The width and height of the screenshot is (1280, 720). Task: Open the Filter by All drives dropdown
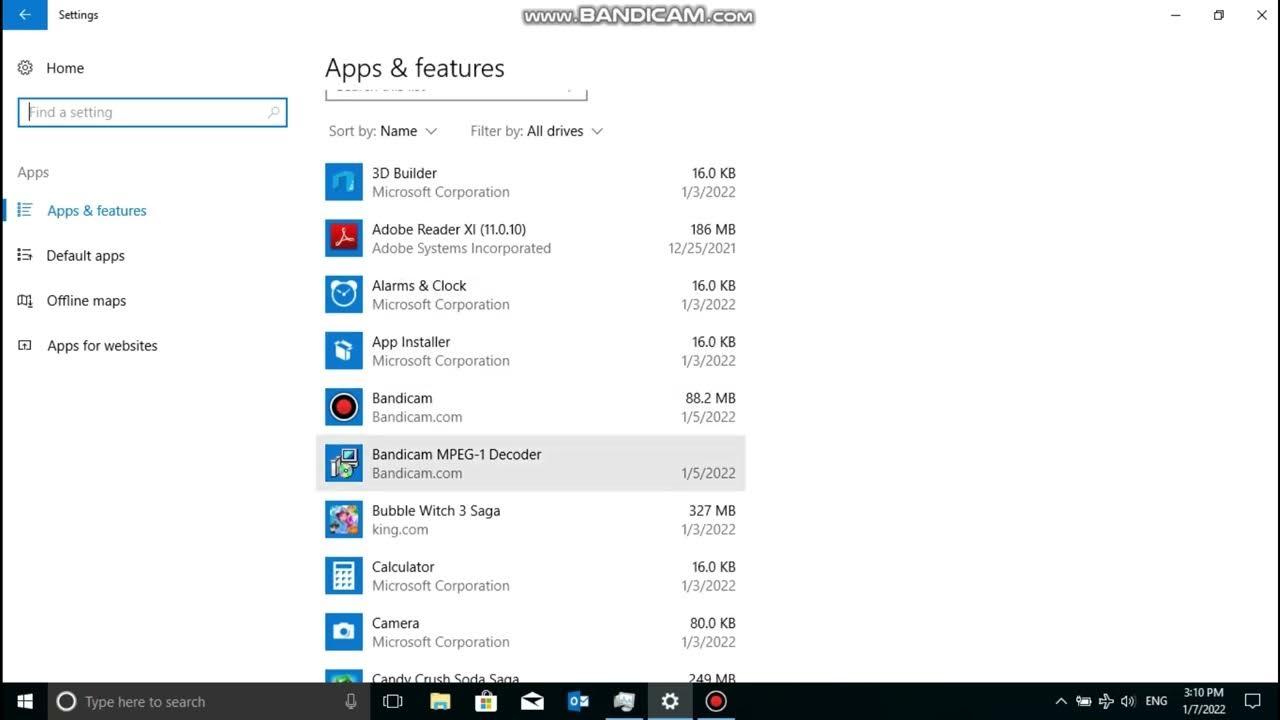coord(537,131)
